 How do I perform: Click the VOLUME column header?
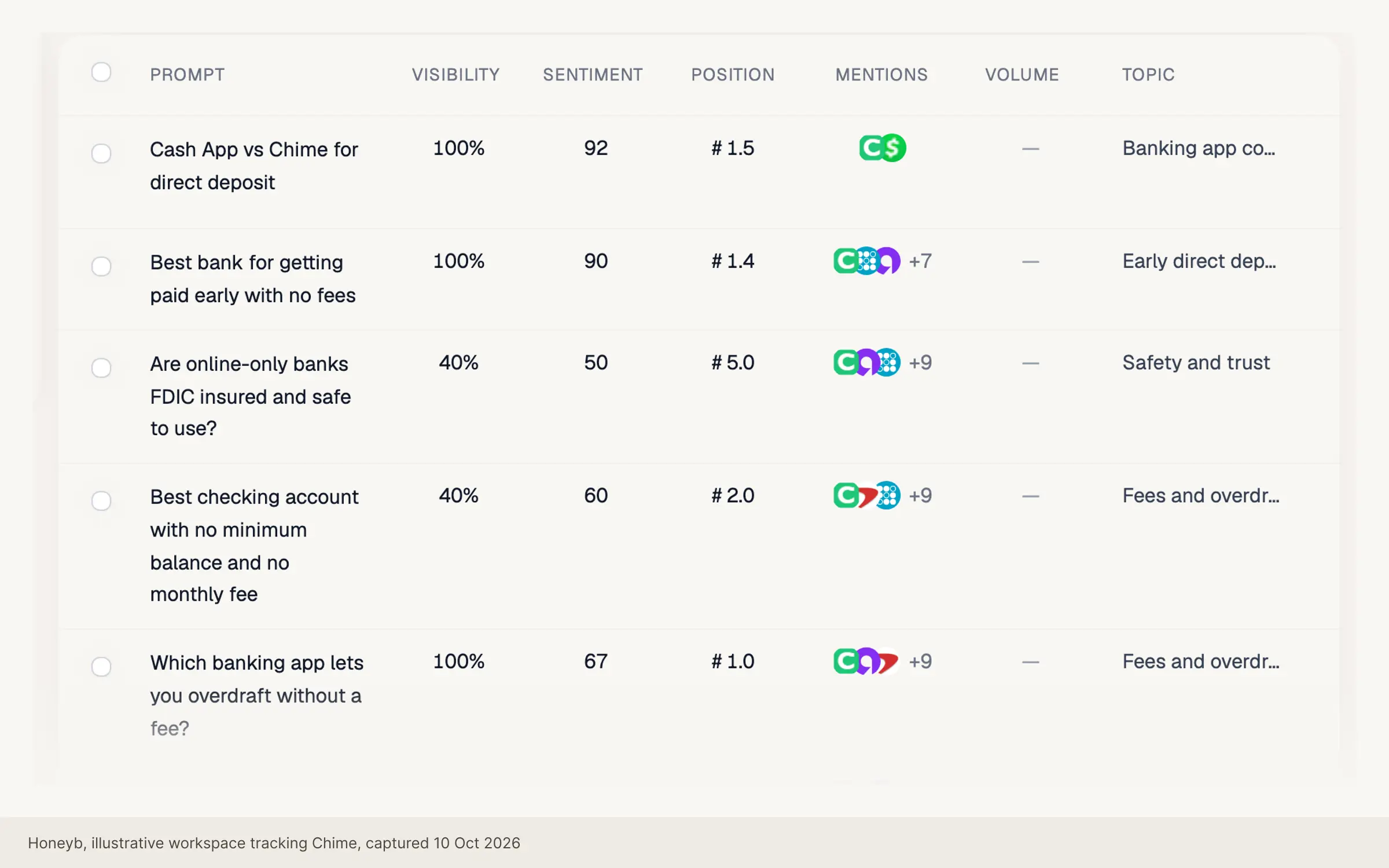(1022, 75)
